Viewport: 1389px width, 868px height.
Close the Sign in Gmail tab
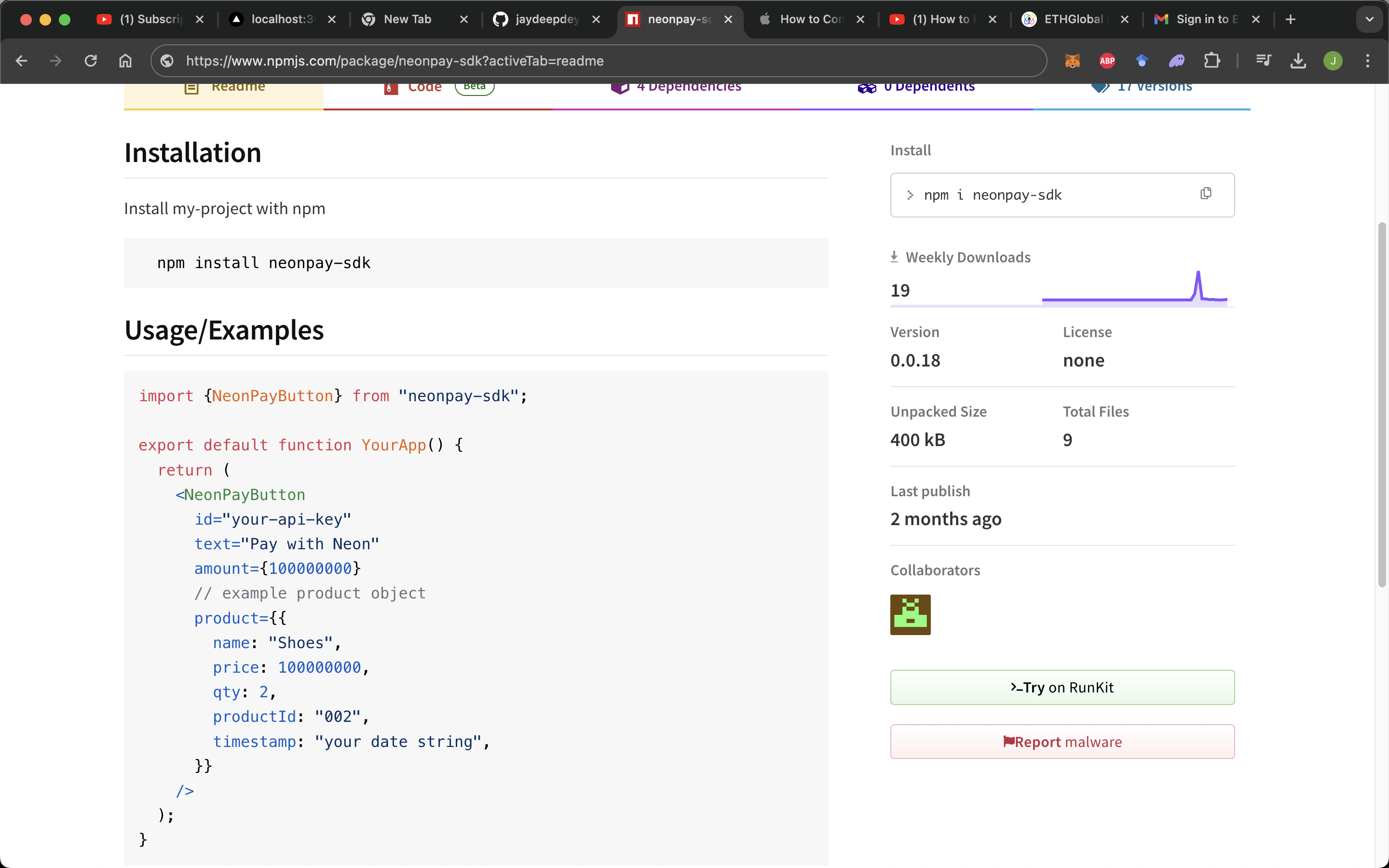[1256, 19]
